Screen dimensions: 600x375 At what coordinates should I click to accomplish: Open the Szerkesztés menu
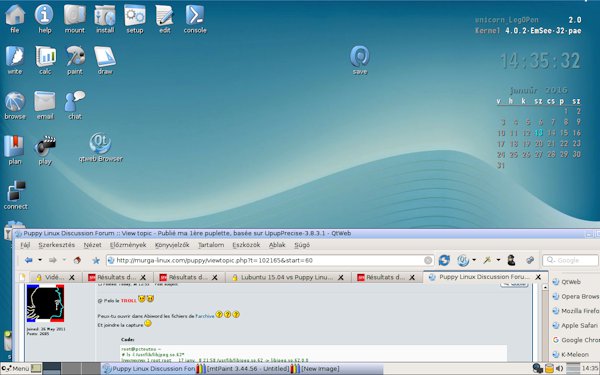[57, 245]
